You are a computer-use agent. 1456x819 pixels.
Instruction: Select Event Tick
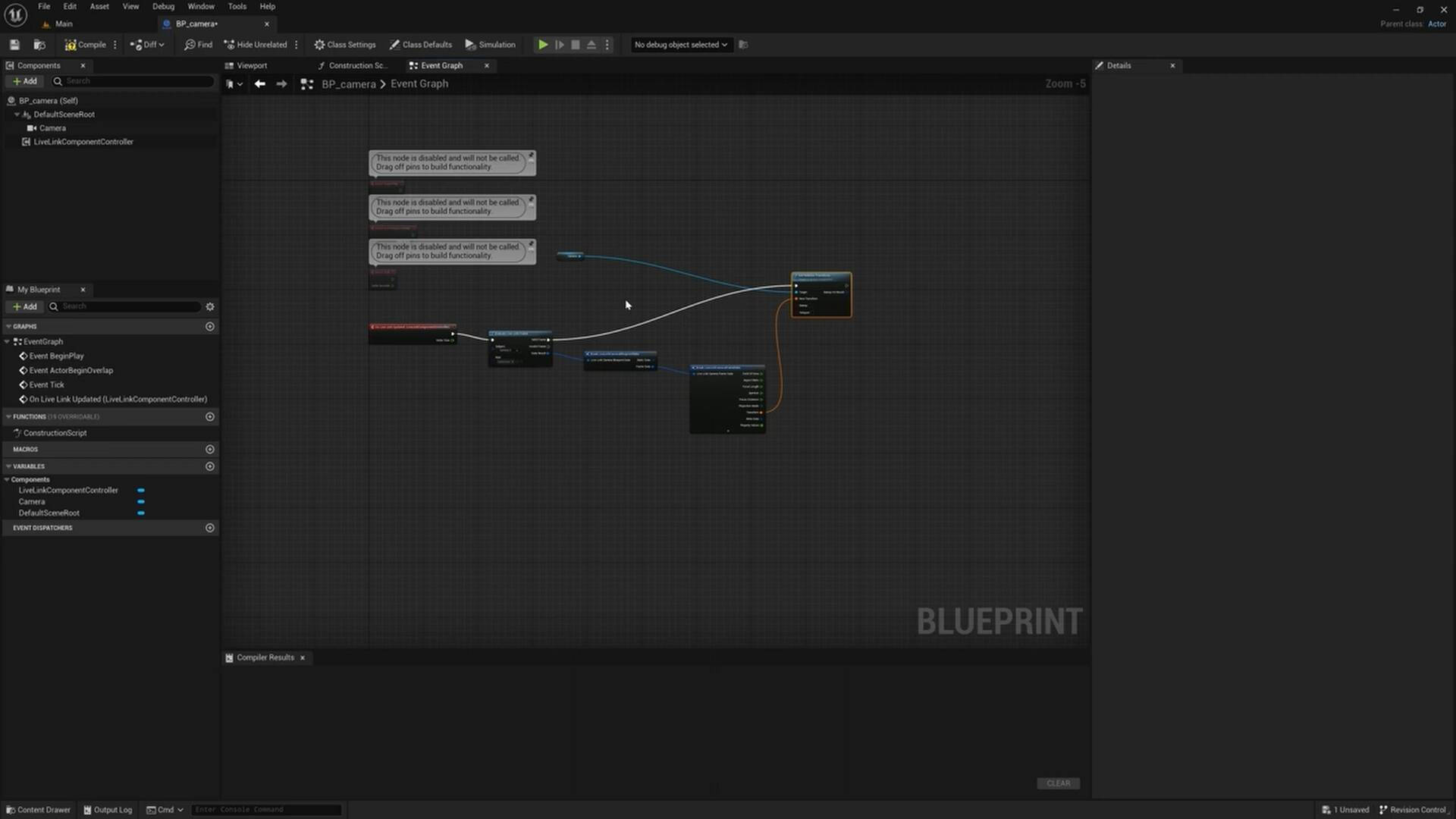(46, 384)
